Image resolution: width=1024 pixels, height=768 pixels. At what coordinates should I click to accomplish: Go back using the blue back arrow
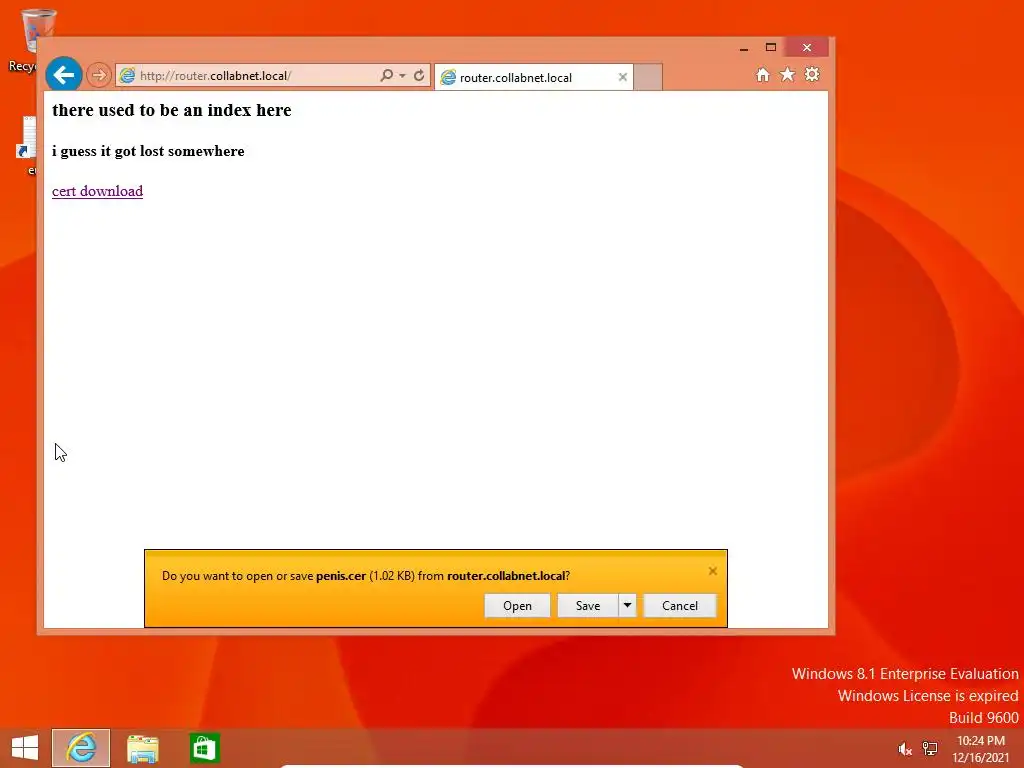pos(64,75)
